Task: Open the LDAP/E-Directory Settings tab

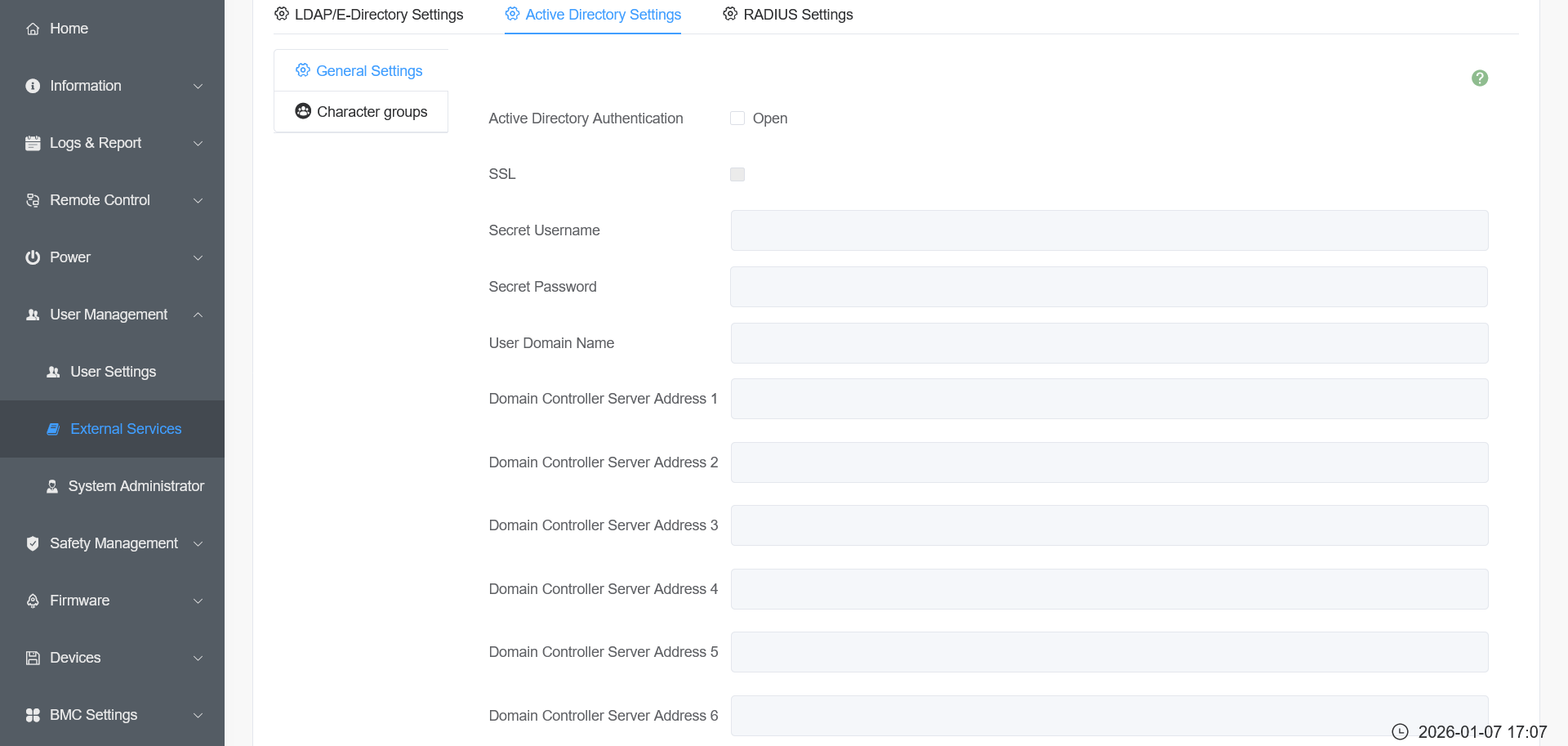Action: coord(369,15)
